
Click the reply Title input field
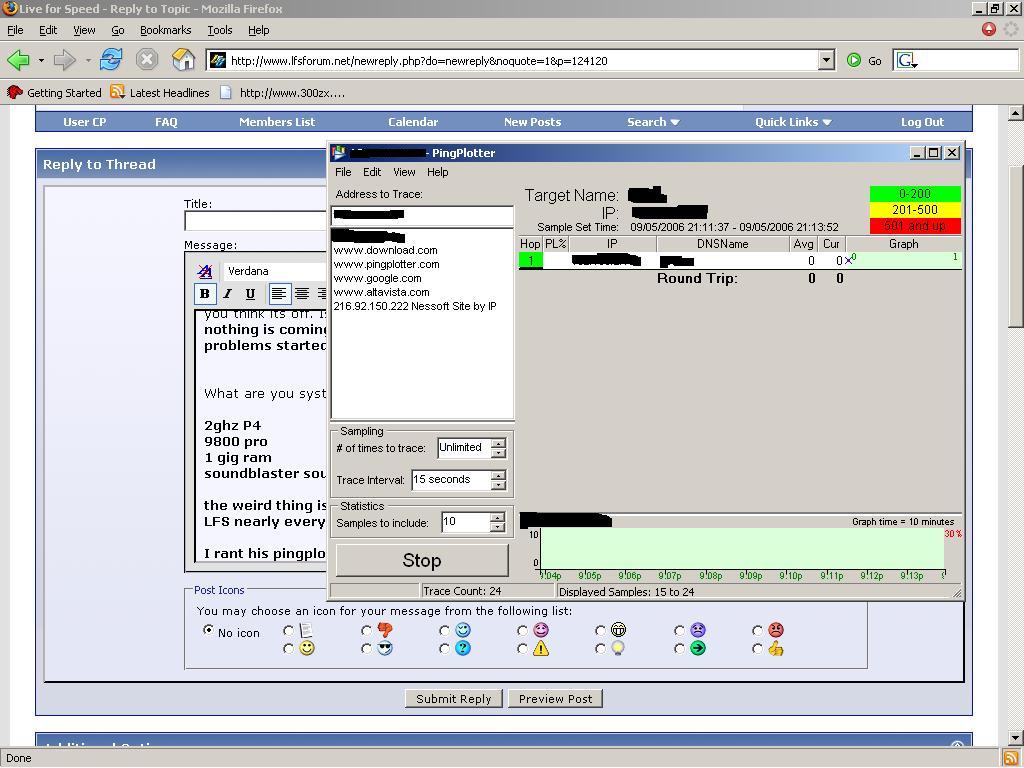click(x=255, y=221)
